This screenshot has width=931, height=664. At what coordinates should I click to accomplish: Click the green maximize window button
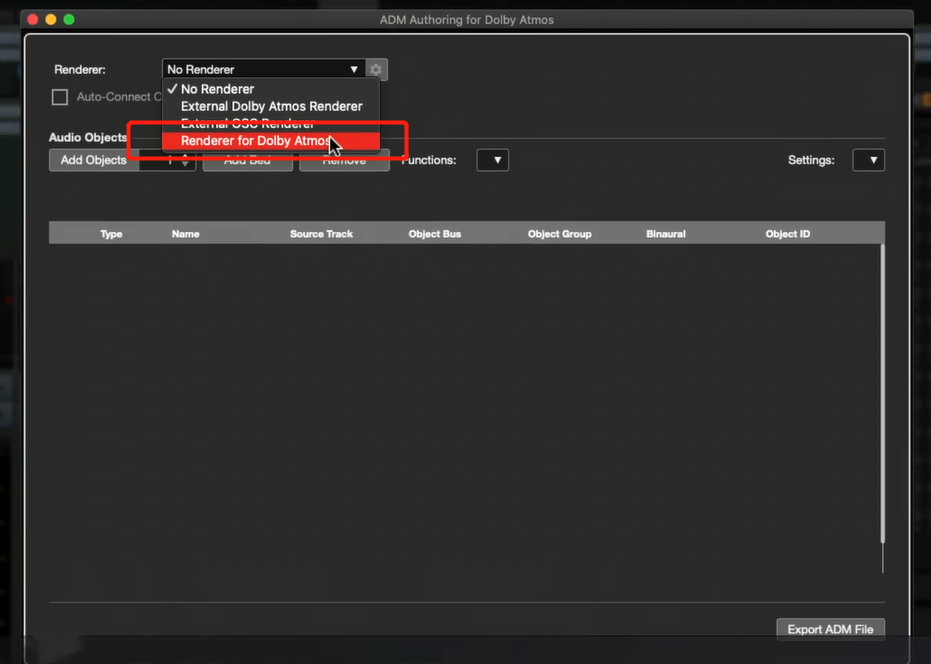69,19
